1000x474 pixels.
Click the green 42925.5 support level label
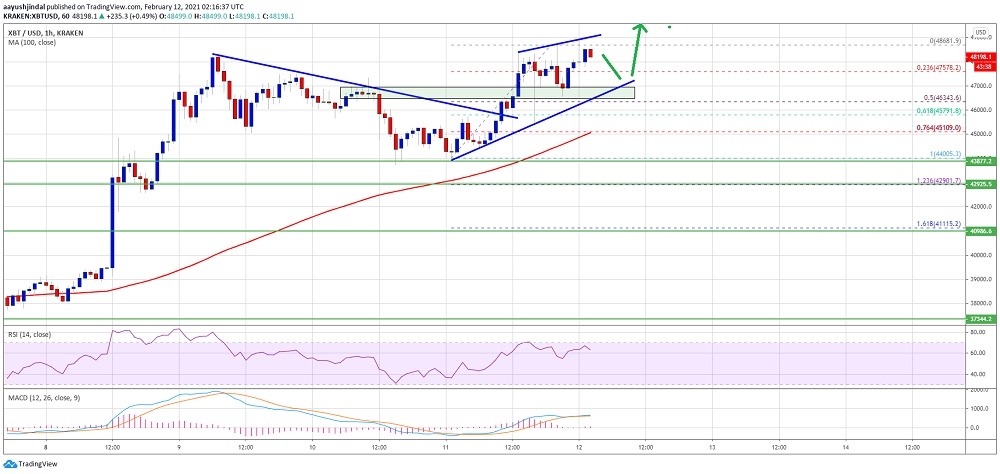[981, 184]
